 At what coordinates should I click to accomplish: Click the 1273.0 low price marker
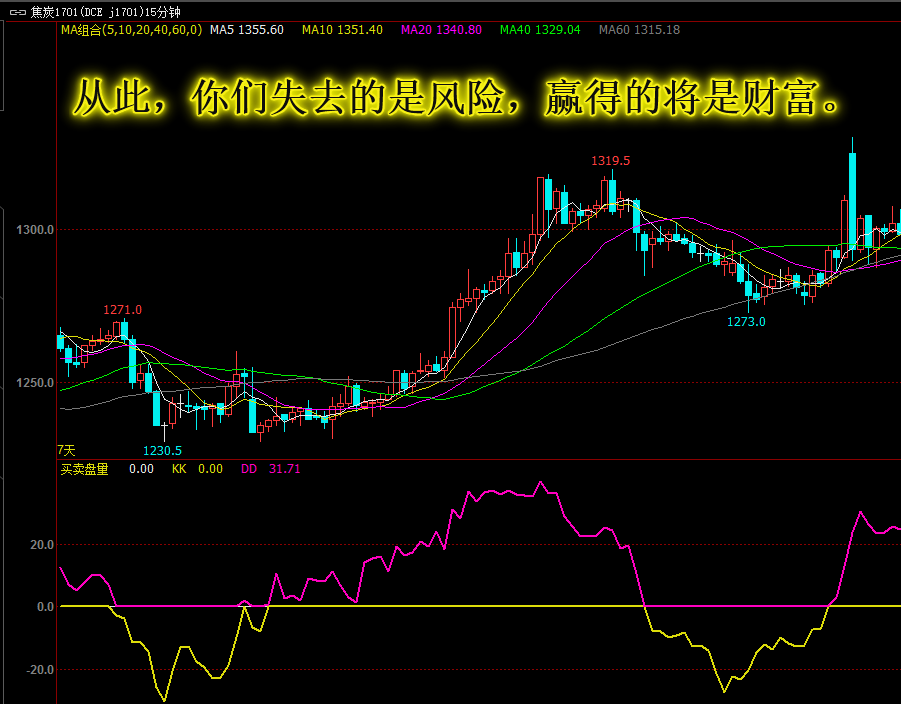click(746, 322)
